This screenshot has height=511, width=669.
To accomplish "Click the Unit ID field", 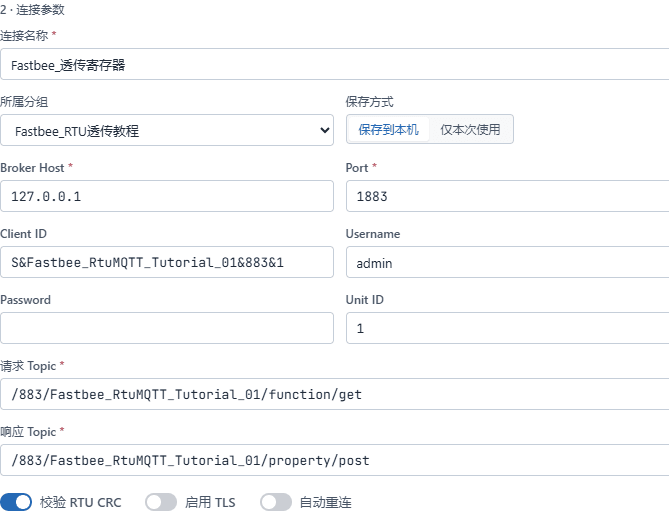I will (507, 328).
